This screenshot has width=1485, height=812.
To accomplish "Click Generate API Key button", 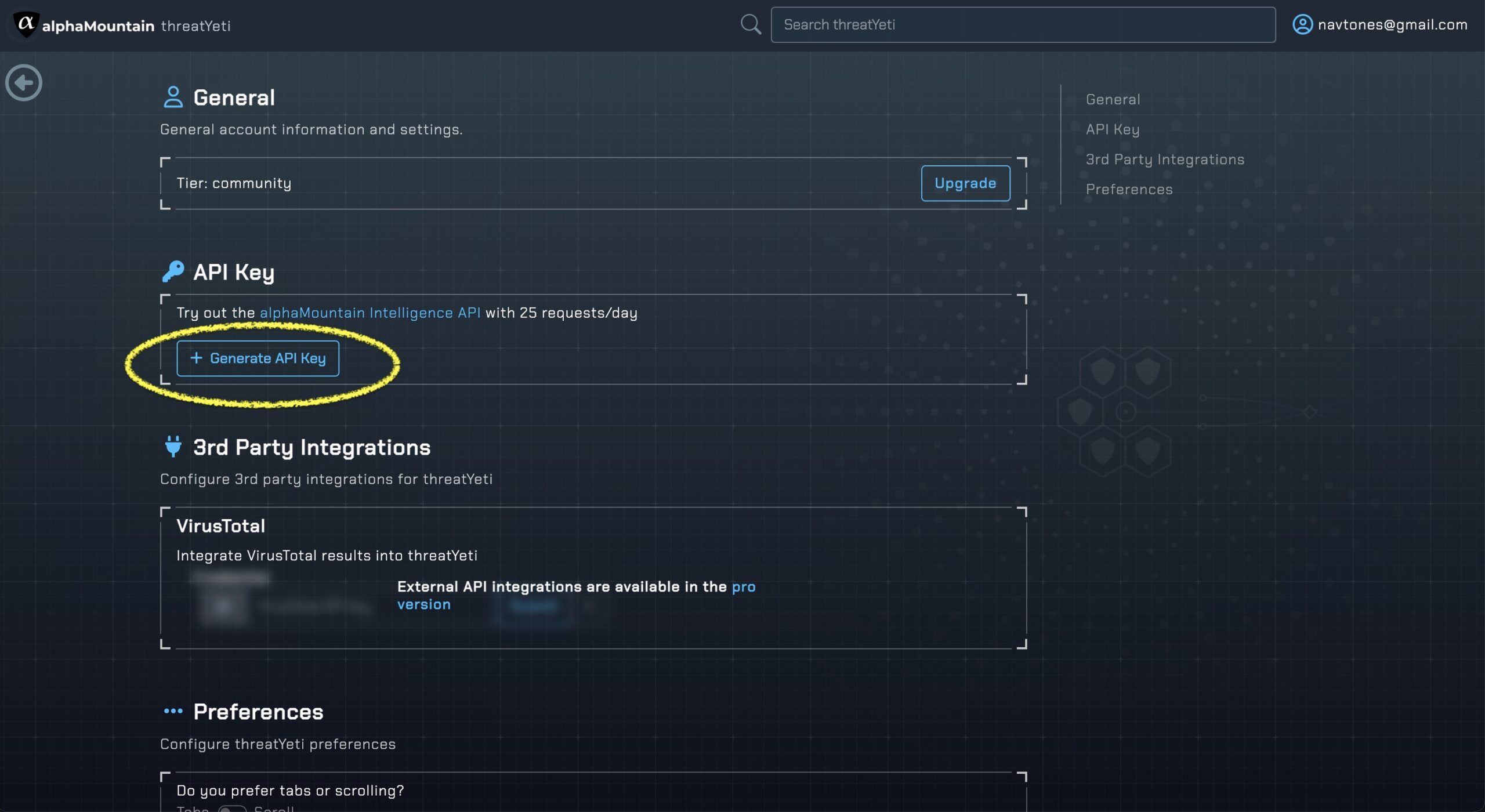I will click(258, 358).
